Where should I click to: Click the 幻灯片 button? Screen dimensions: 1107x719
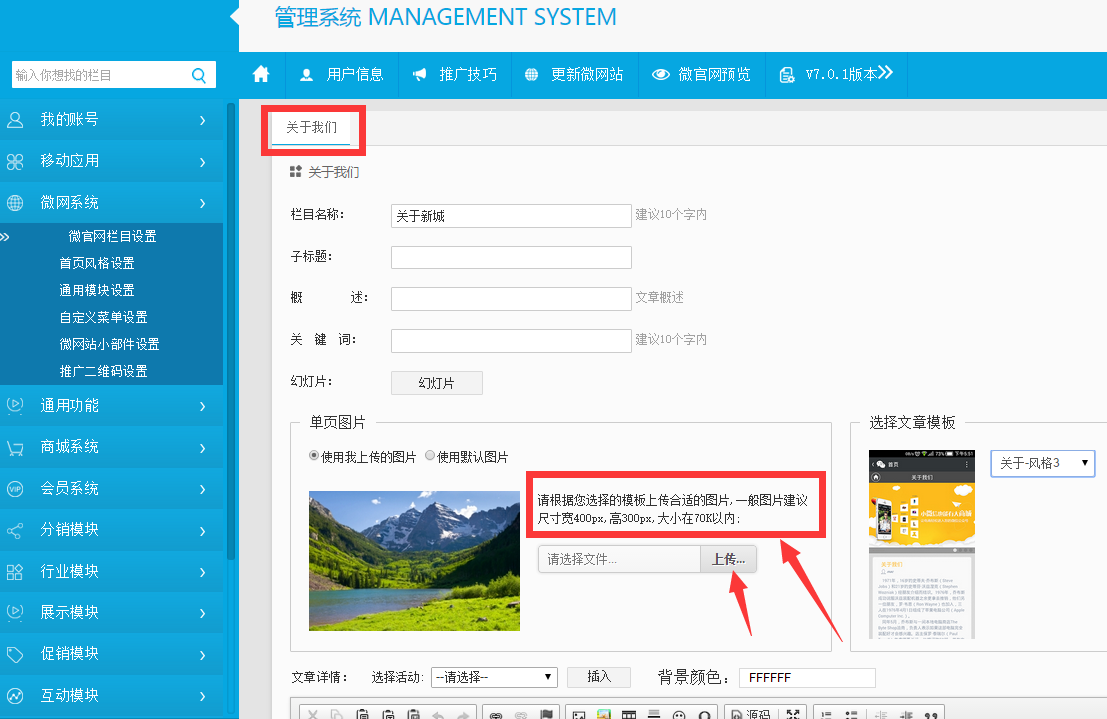436,383
